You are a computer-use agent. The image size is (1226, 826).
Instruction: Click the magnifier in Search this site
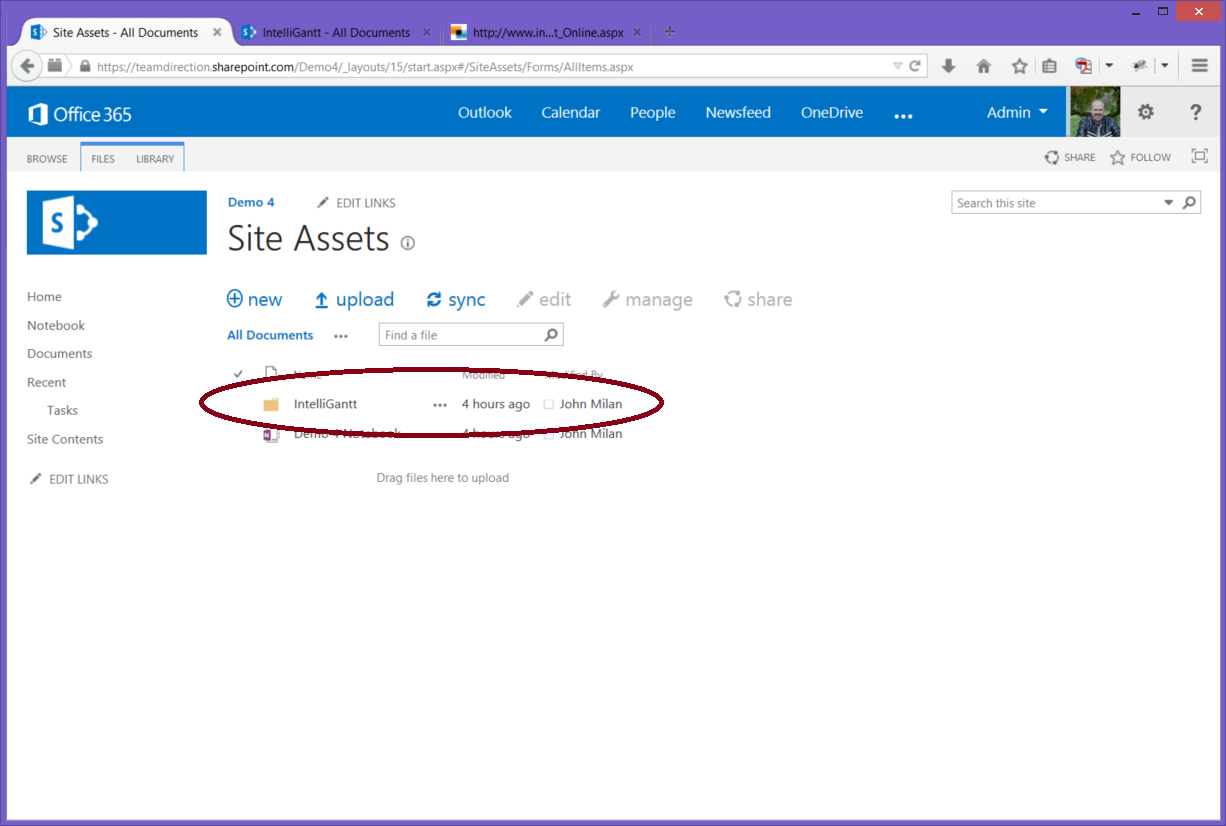click(1189, 203)
